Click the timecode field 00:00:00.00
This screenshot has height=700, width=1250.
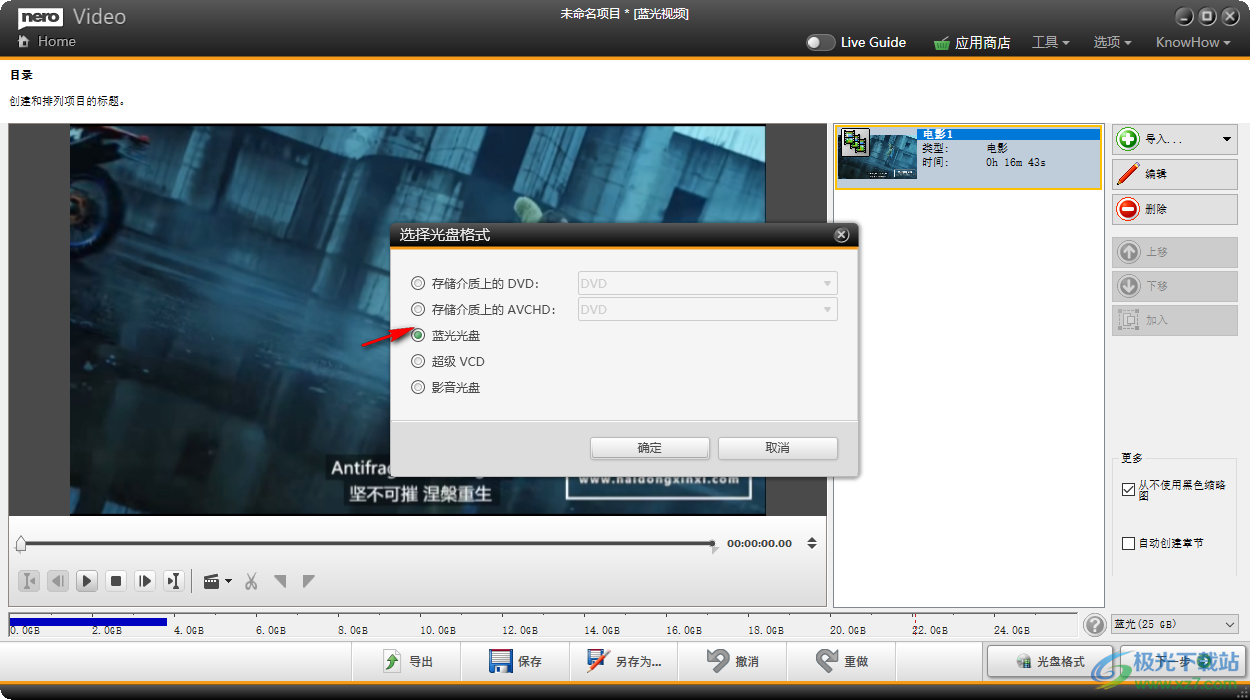click(759, 544)
